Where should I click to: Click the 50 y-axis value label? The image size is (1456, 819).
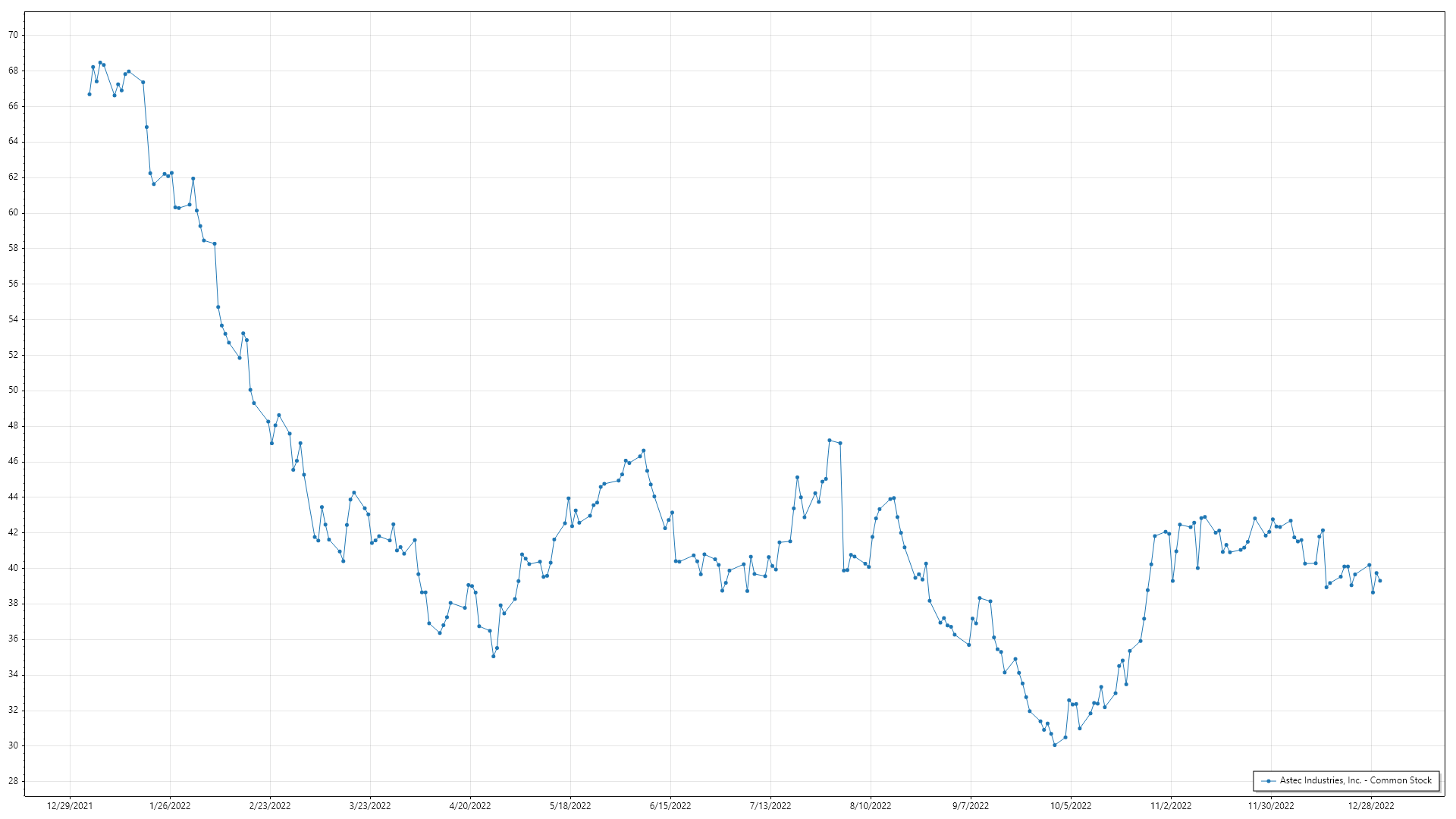tap(13, 391)
